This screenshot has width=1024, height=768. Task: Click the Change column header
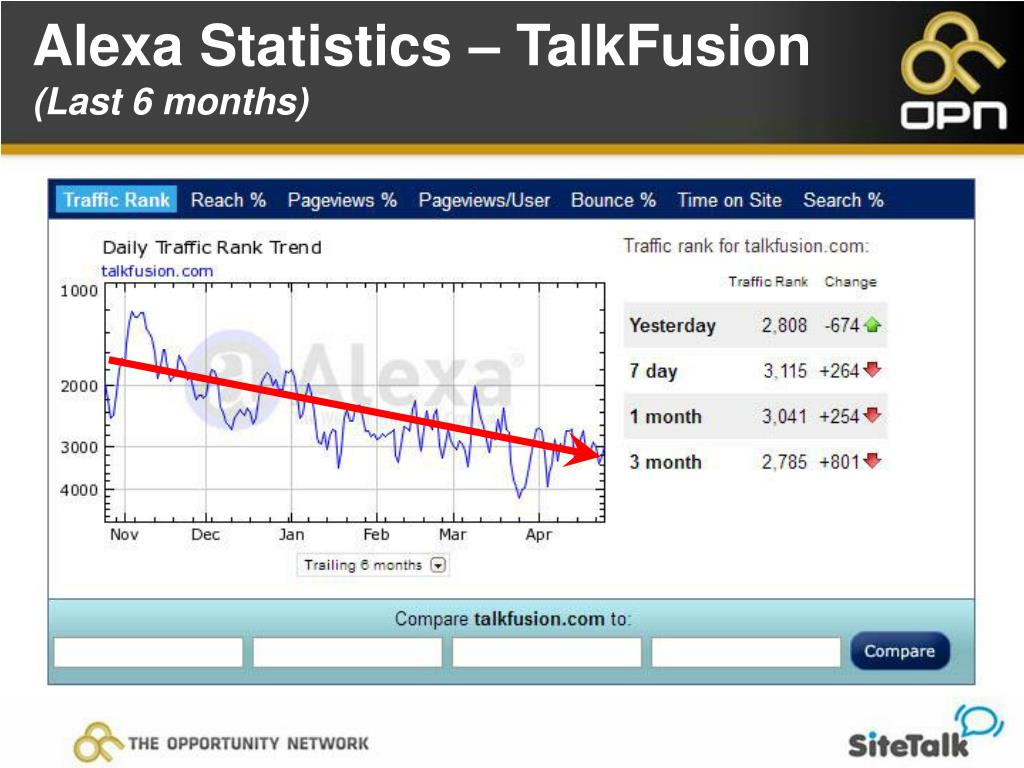[850, 281]
